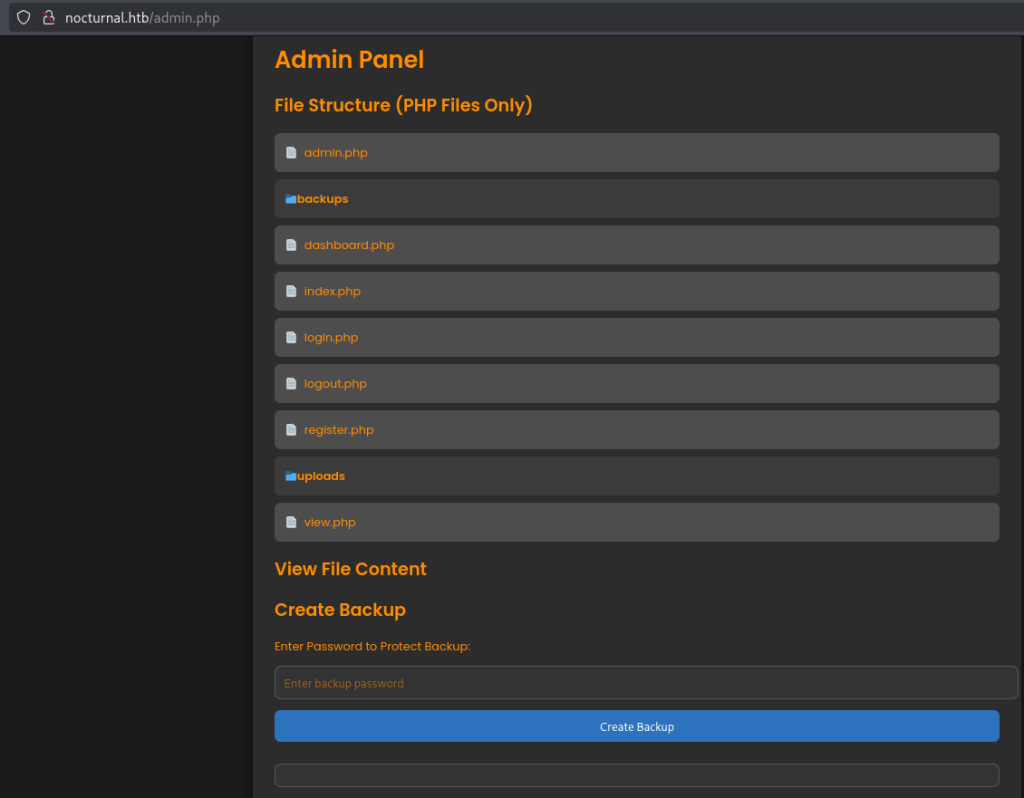Image resolution: width=1024 pixels, height=798 pixels.
Task: Open the login.php file link
Action: 331,338
